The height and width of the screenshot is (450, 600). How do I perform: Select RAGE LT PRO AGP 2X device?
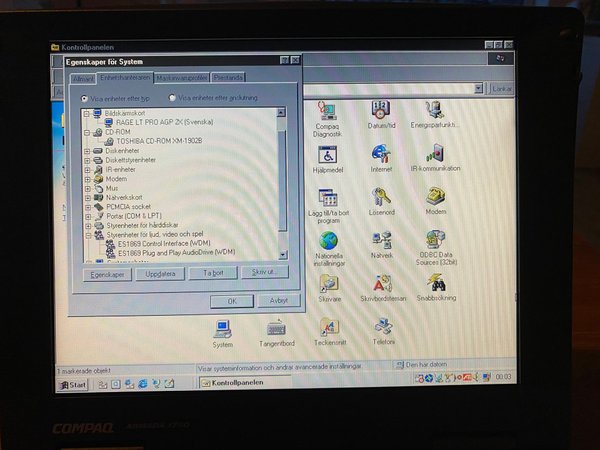165,122
